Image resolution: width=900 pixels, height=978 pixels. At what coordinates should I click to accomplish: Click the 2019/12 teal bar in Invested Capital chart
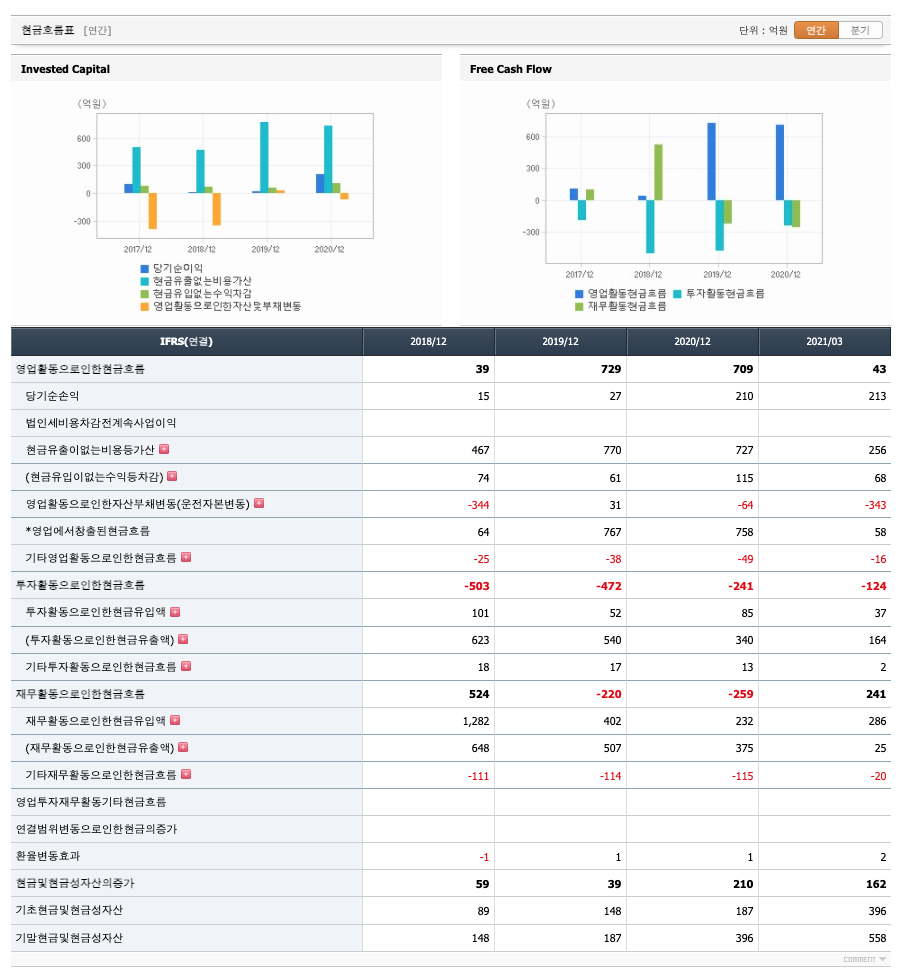tap(264, 157)
